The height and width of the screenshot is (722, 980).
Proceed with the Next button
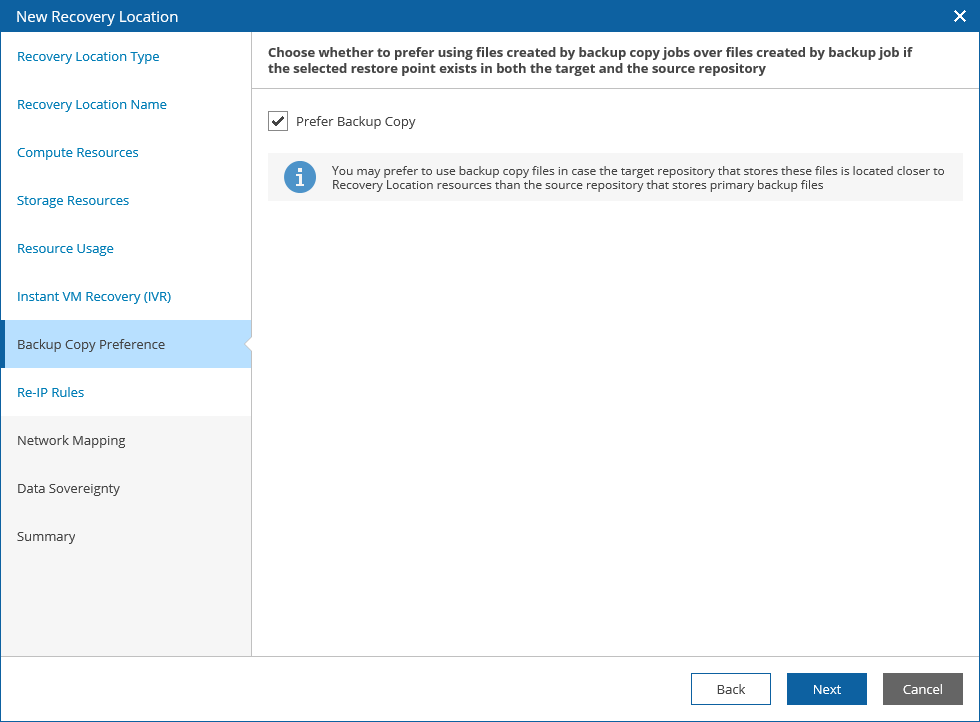(x=826, y=689)
